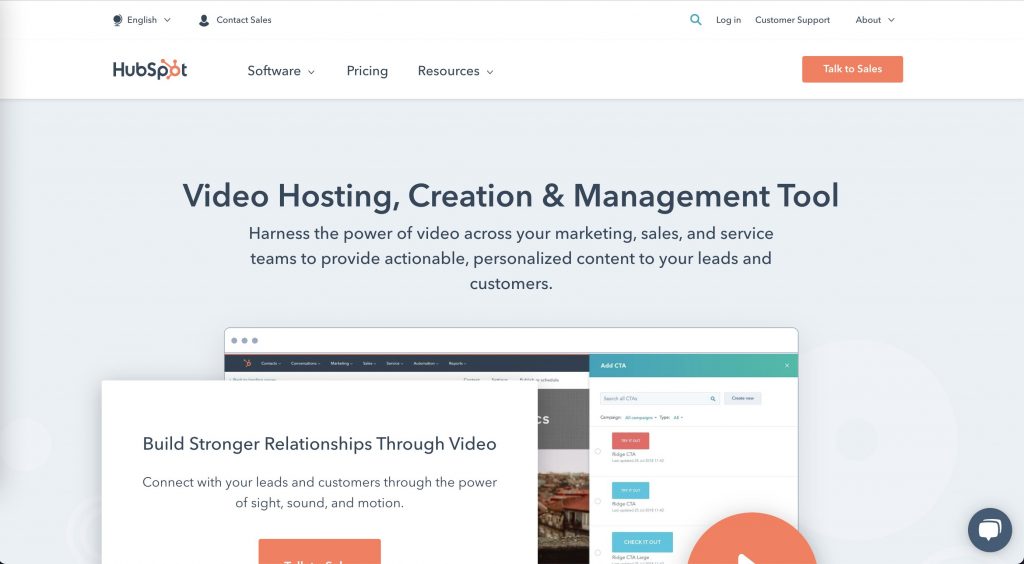Image resolution: width=1024 pixels, height=564 pixels.
Task: Select radio beside the small blue Try it out CTA
Action: pyautogui.click(x=598, y=501)
